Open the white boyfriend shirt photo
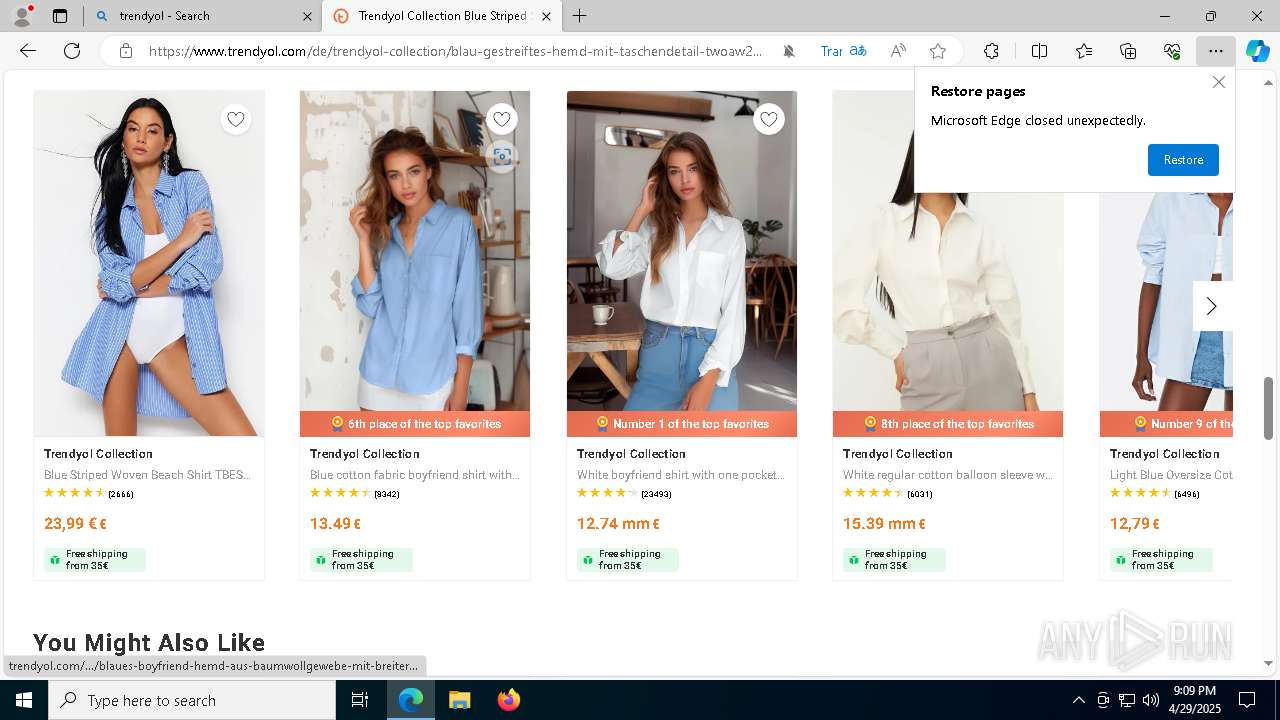Viewport: 1280px width, 720px height. coord(682,252)
